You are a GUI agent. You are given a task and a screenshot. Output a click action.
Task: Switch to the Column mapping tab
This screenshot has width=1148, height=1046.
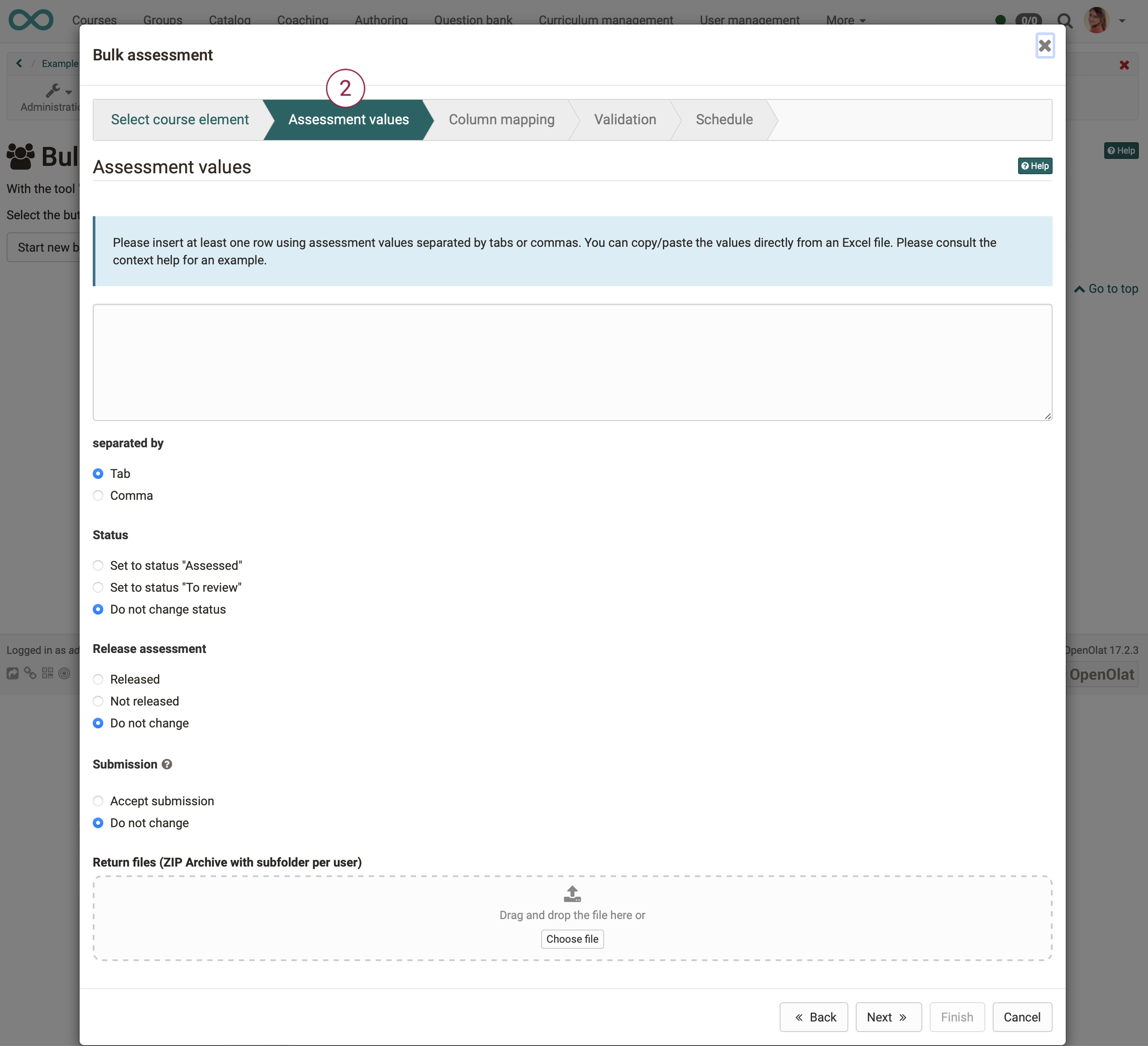501,119
